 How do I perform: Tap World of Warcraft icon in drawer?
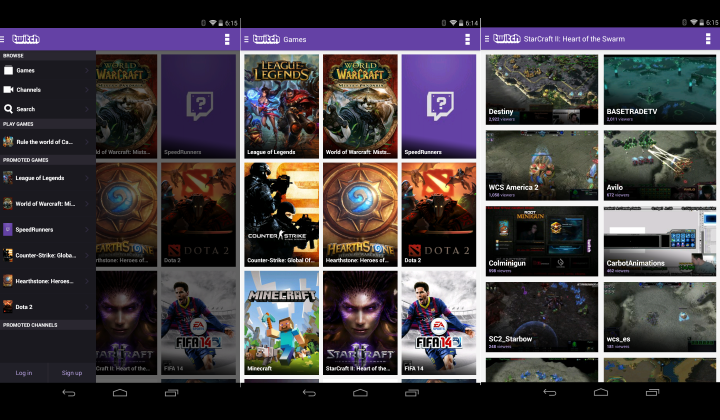coord(8,203)
